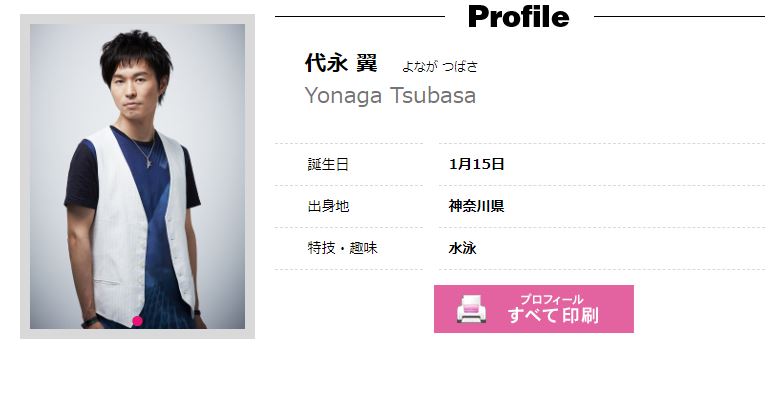Click the birthplace value 神奈川県
Image resolution: width=772 pixels, height=402 pixels.
(x=476, y=206)
